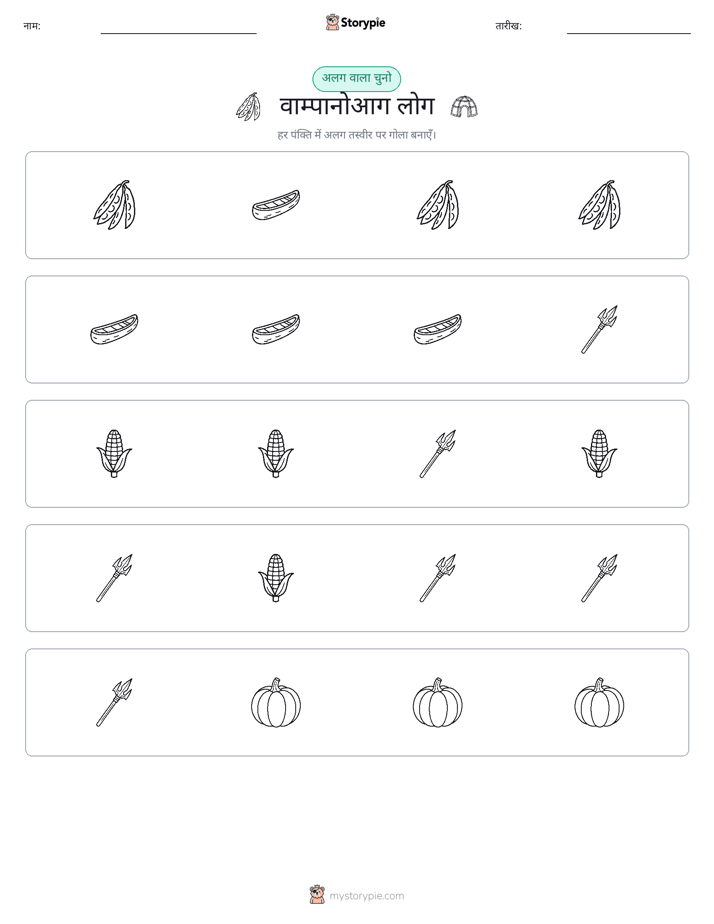This screenshot has height=924, width=714.
Task: Select the first bean pod in row one
Action: point(114,205)
